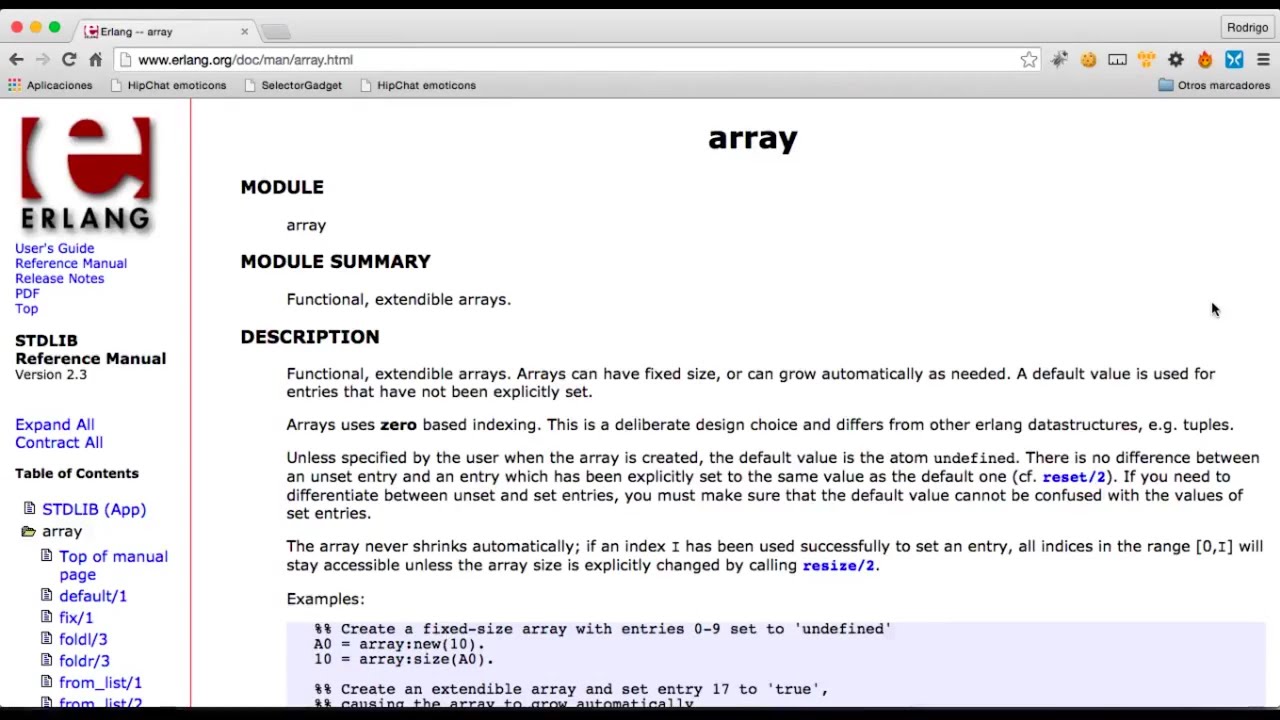The height and width of the screenshot is (720, 1280).
Task: Open the STDLIB (App) contents entry
Action: pos(94,510)
